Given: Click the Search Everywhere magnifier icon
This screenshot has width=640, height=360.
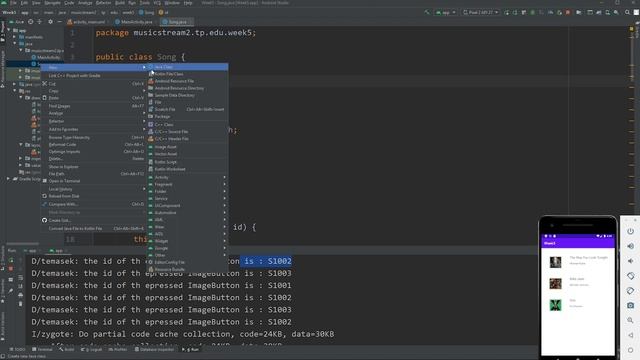Looking at the screenshot, I should pos(627,12).
